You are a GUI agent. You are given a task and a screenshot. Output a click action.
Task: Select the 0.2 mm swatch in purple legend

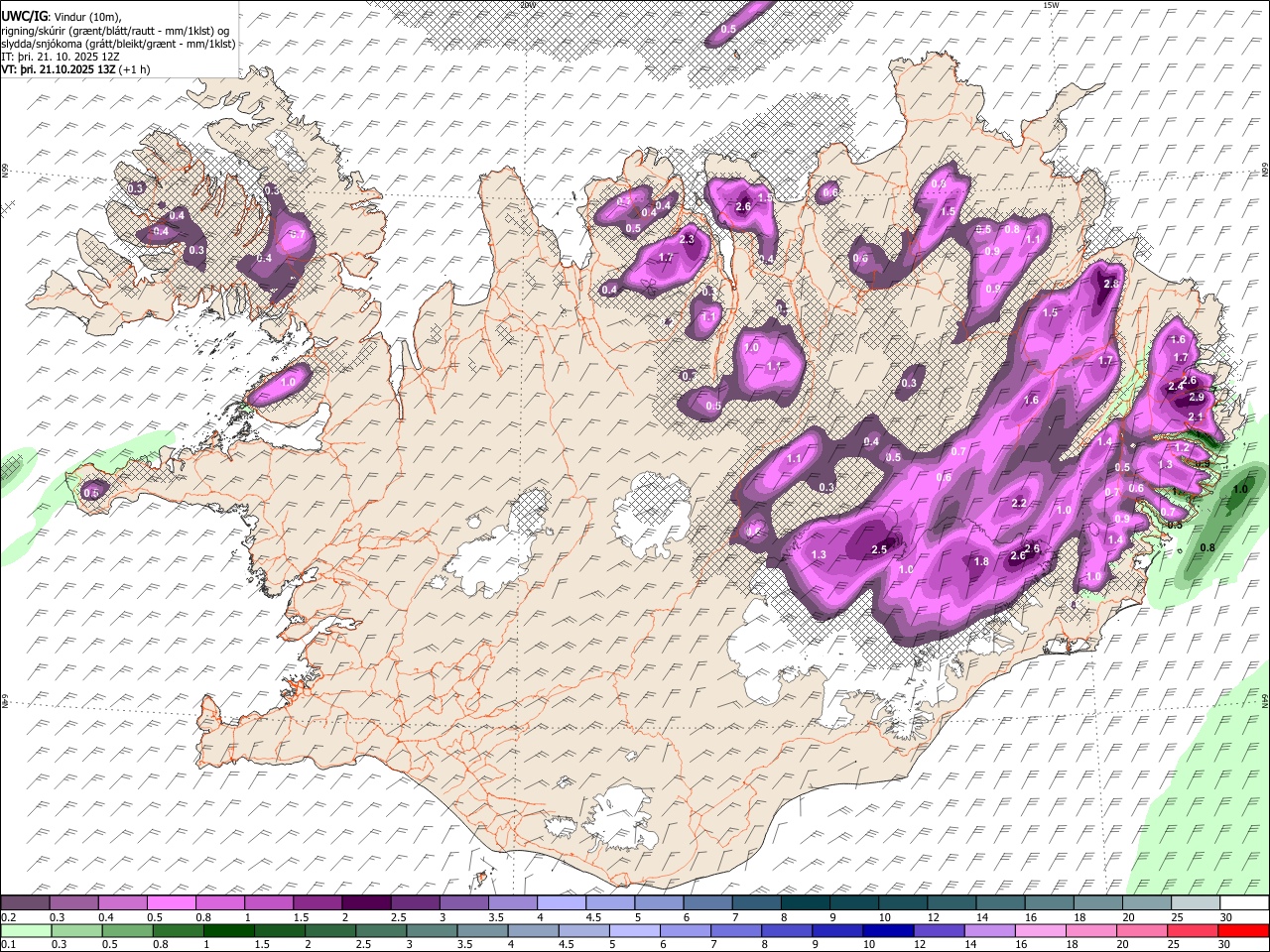click(25, 903)
